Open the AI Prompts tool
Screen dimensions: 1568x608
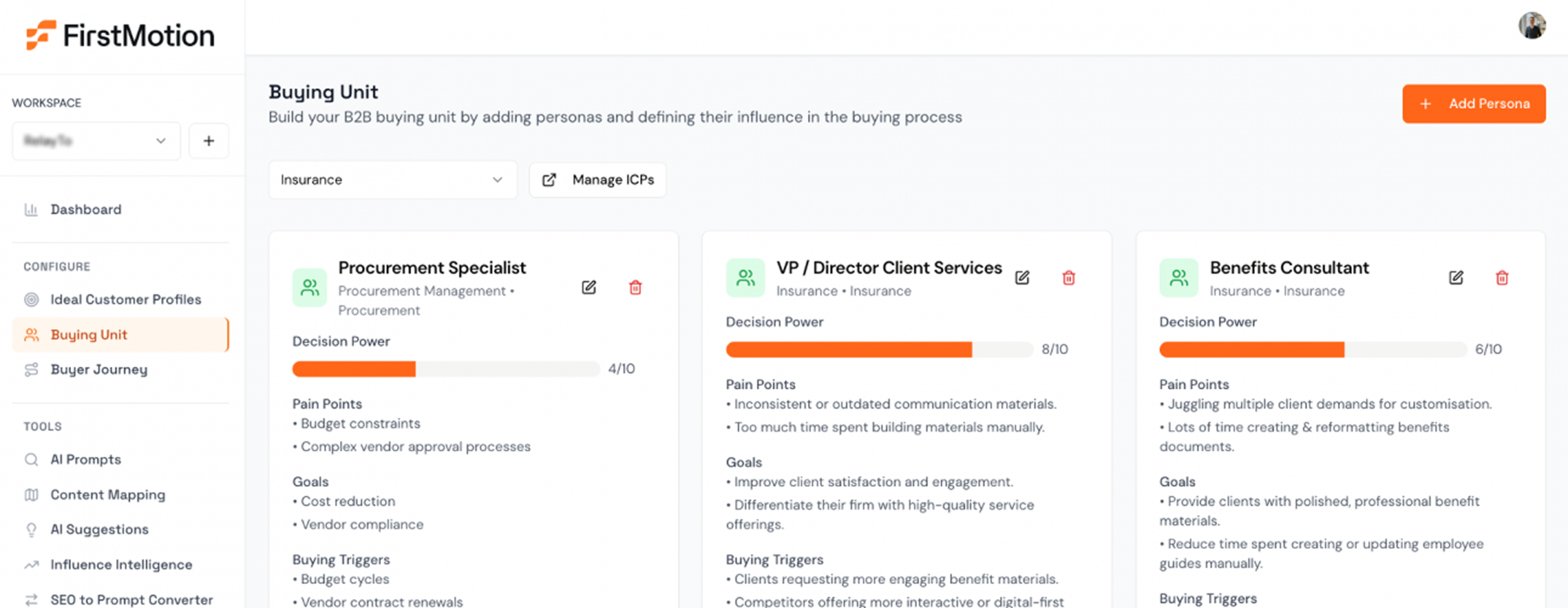[x=85, y=460]
